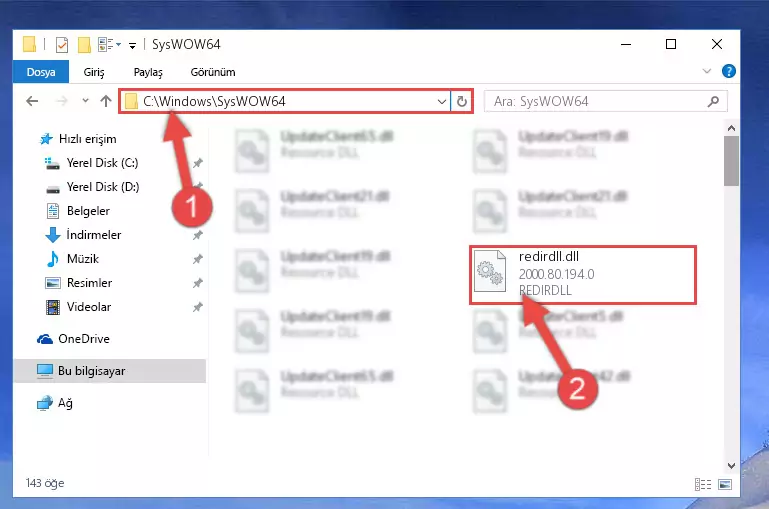Open the recent locations dropdown arrow
This screenshot has height=509, width=769.
click(x=85, y=101)
